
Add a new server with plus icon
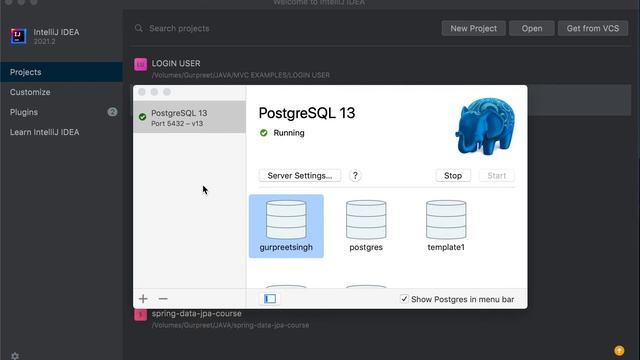pyautogui.click(x=143, y=299)
